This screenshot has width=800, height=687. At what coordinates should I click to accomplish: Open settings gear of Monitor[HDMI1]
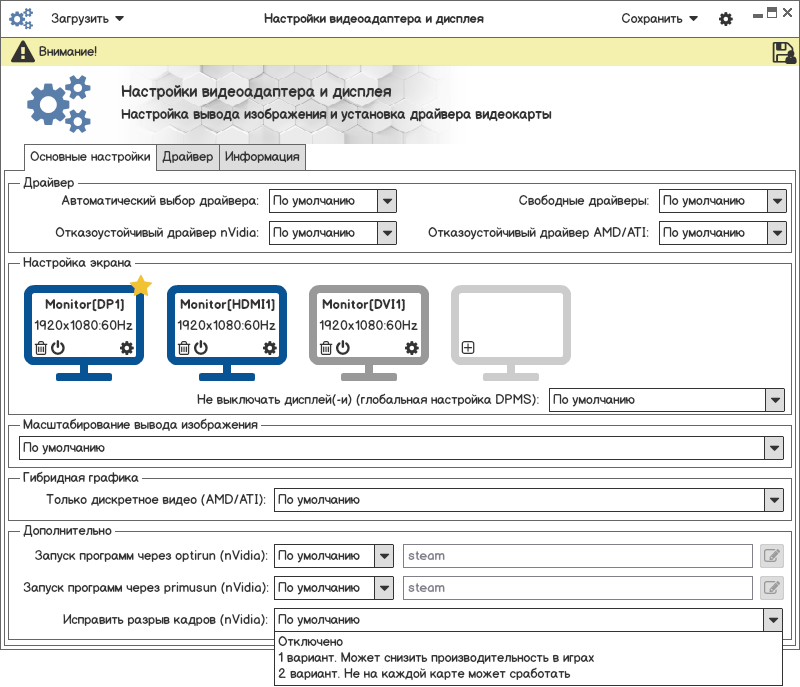269,348
